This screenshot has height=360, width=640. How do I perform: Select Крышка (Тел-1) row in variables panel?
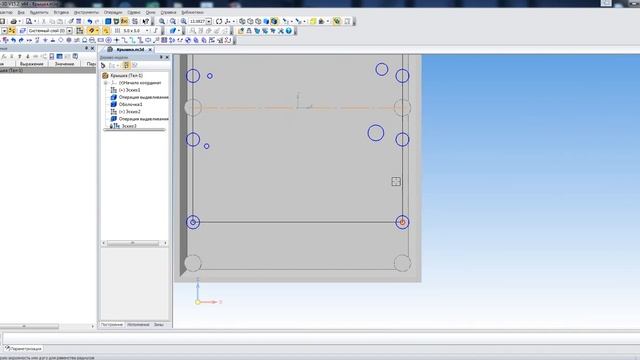(48, 70)
